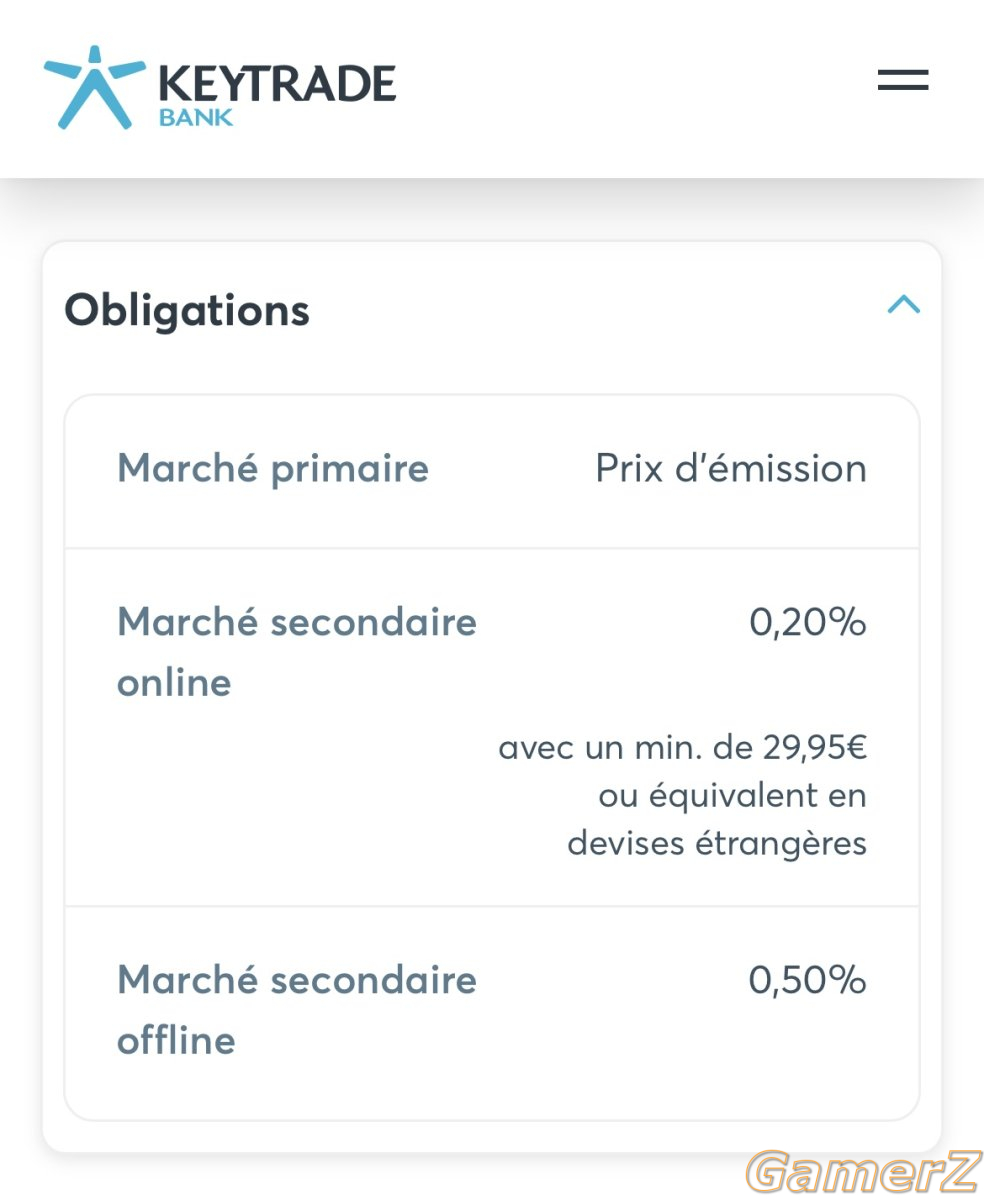The width and height of the screenshot is (984, 1200).
Task: Click the word 'offline' in last row
Action: 176,1040
